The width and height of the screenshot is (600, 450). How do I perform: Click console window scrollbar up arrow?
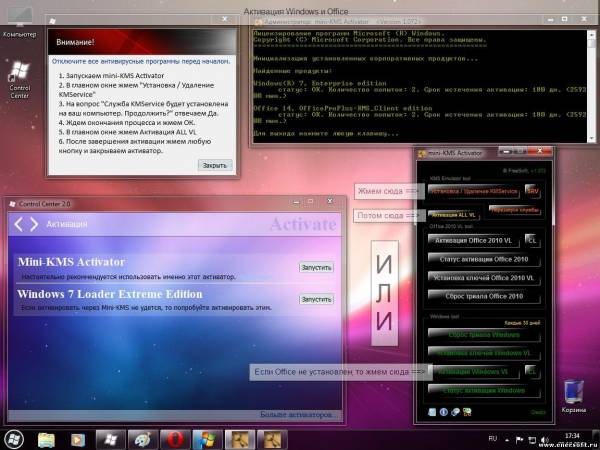click(x=592, y=34)
